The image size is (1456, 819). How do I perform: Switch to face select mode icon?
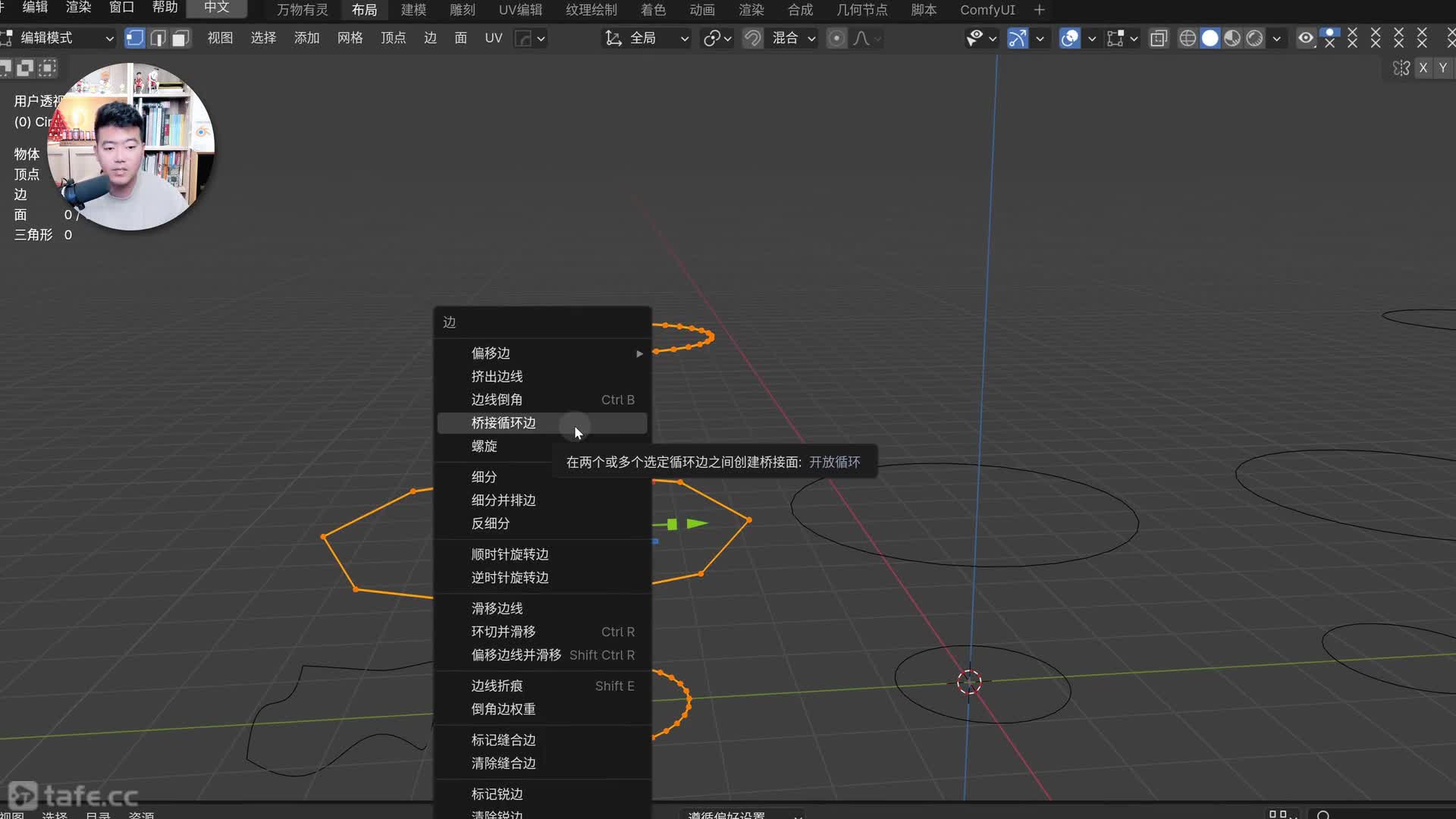180,38
